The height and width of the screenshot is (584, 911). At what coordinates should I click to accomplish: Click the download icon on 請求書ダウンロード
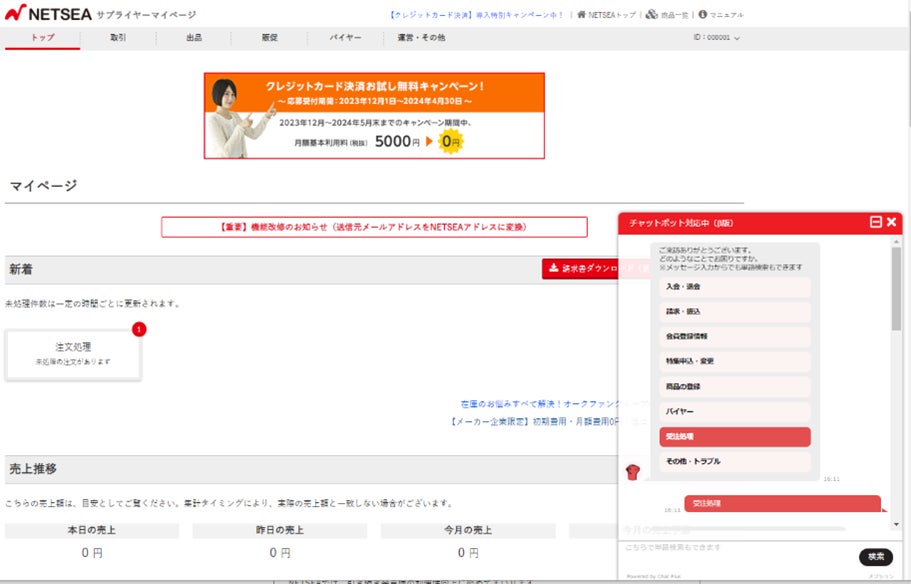[x=554, y=268]
